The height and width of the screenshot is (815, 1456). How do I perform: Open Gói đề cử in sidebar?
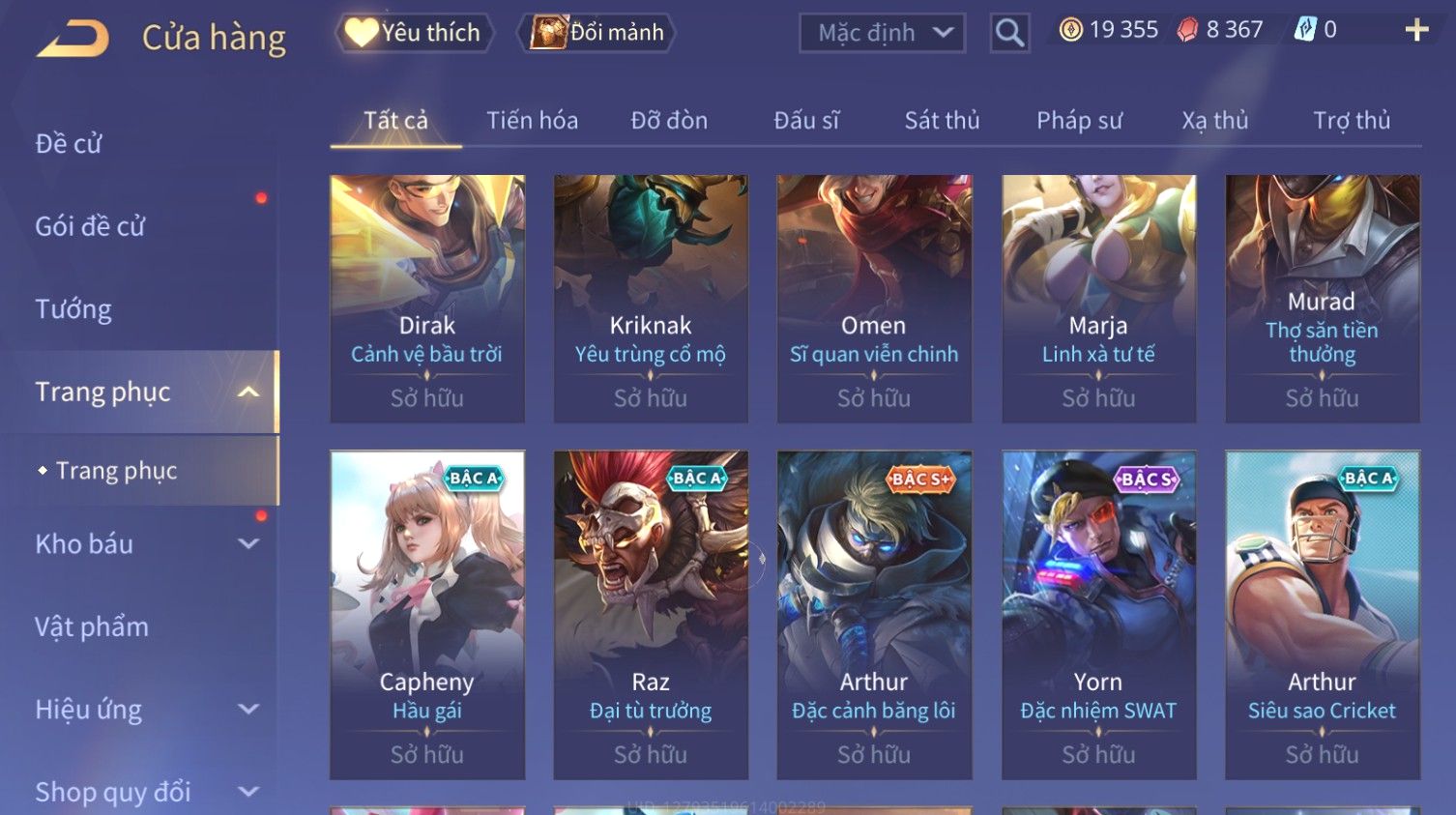point(90,226)
